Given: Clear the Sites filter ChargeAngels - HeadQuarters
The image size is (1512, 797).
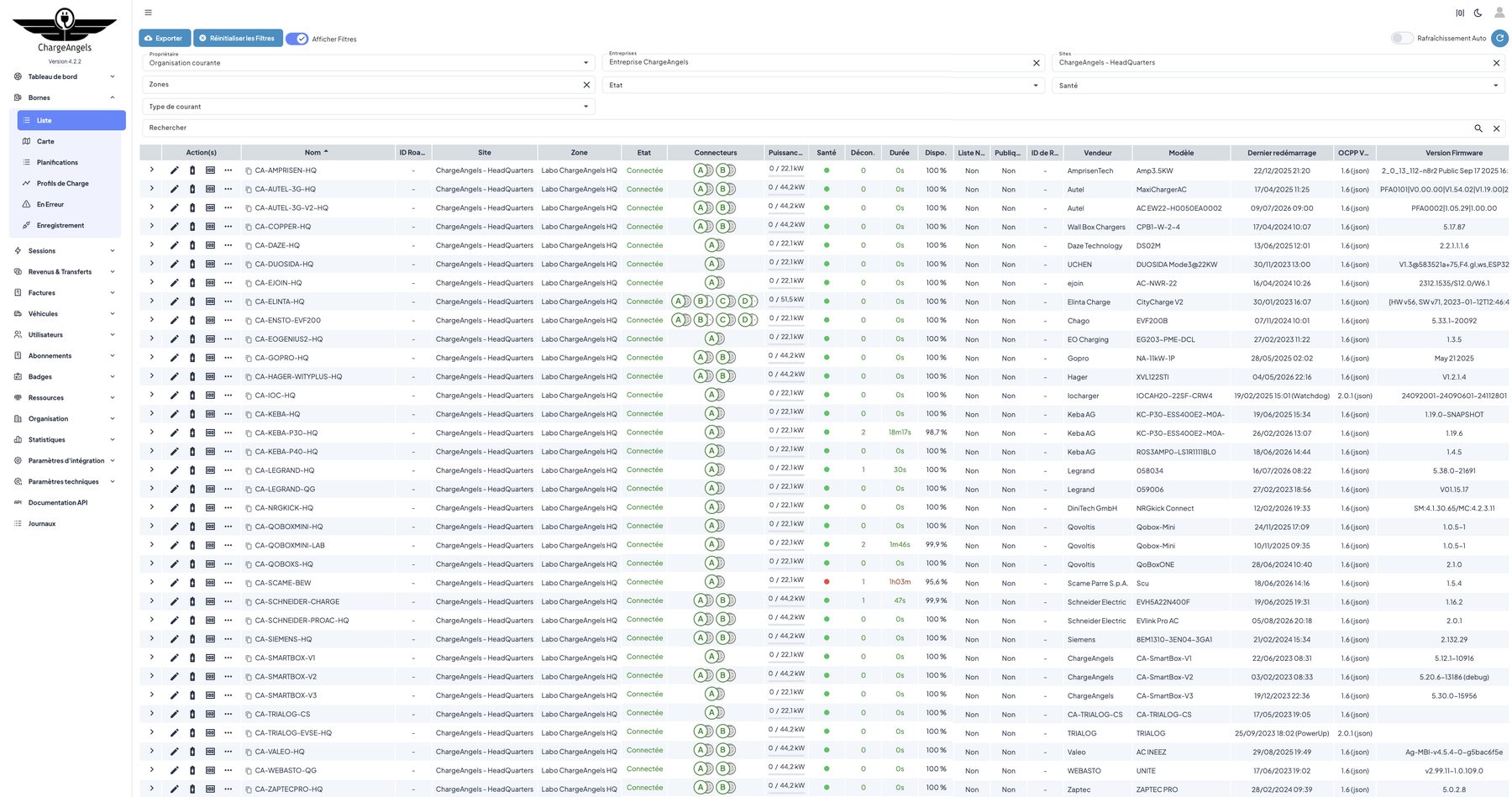Looking at the screenshot, I should [1496, 63].
